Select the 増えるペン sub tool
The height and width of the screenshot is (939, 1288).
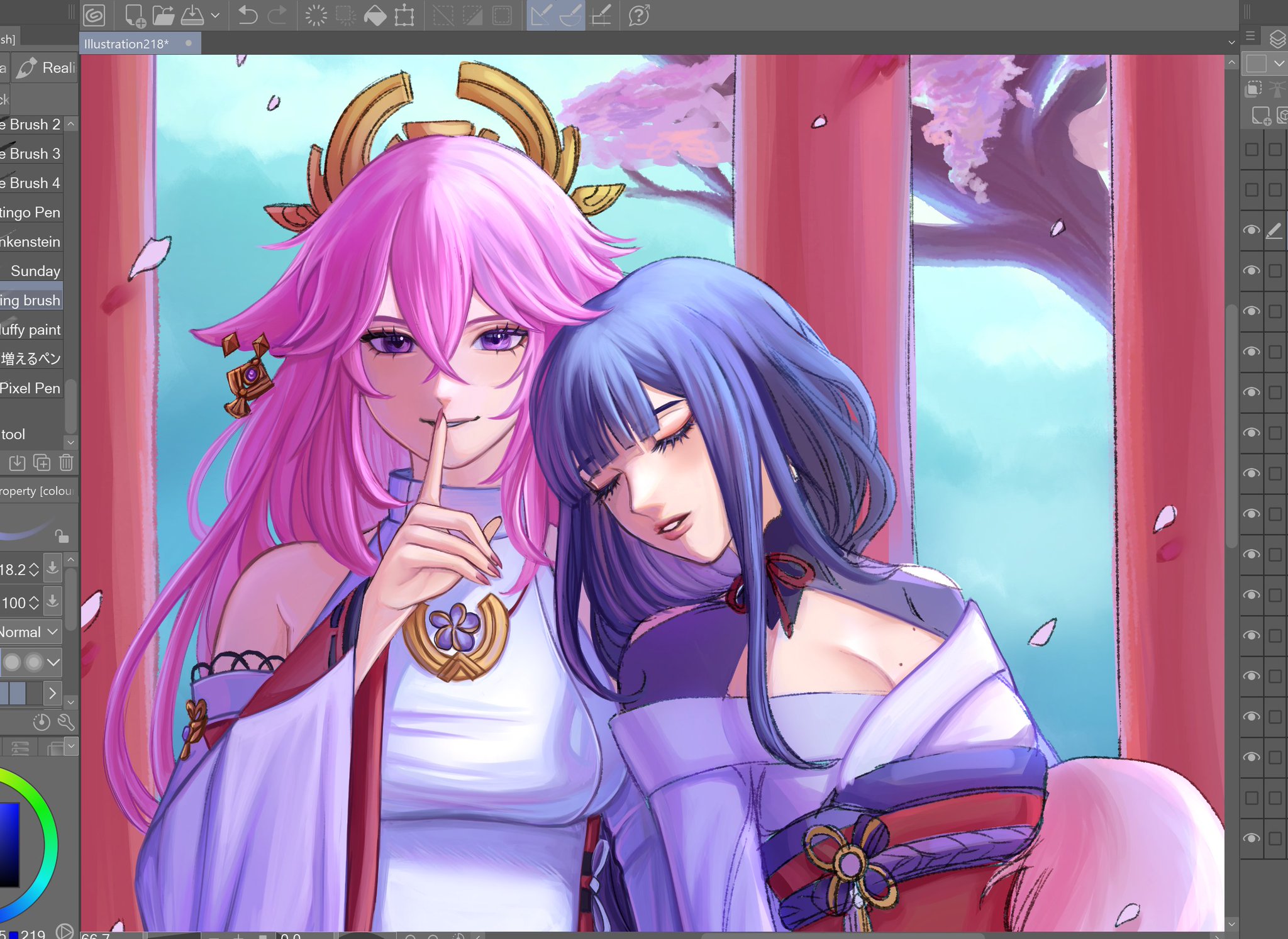tap(31, 358)
